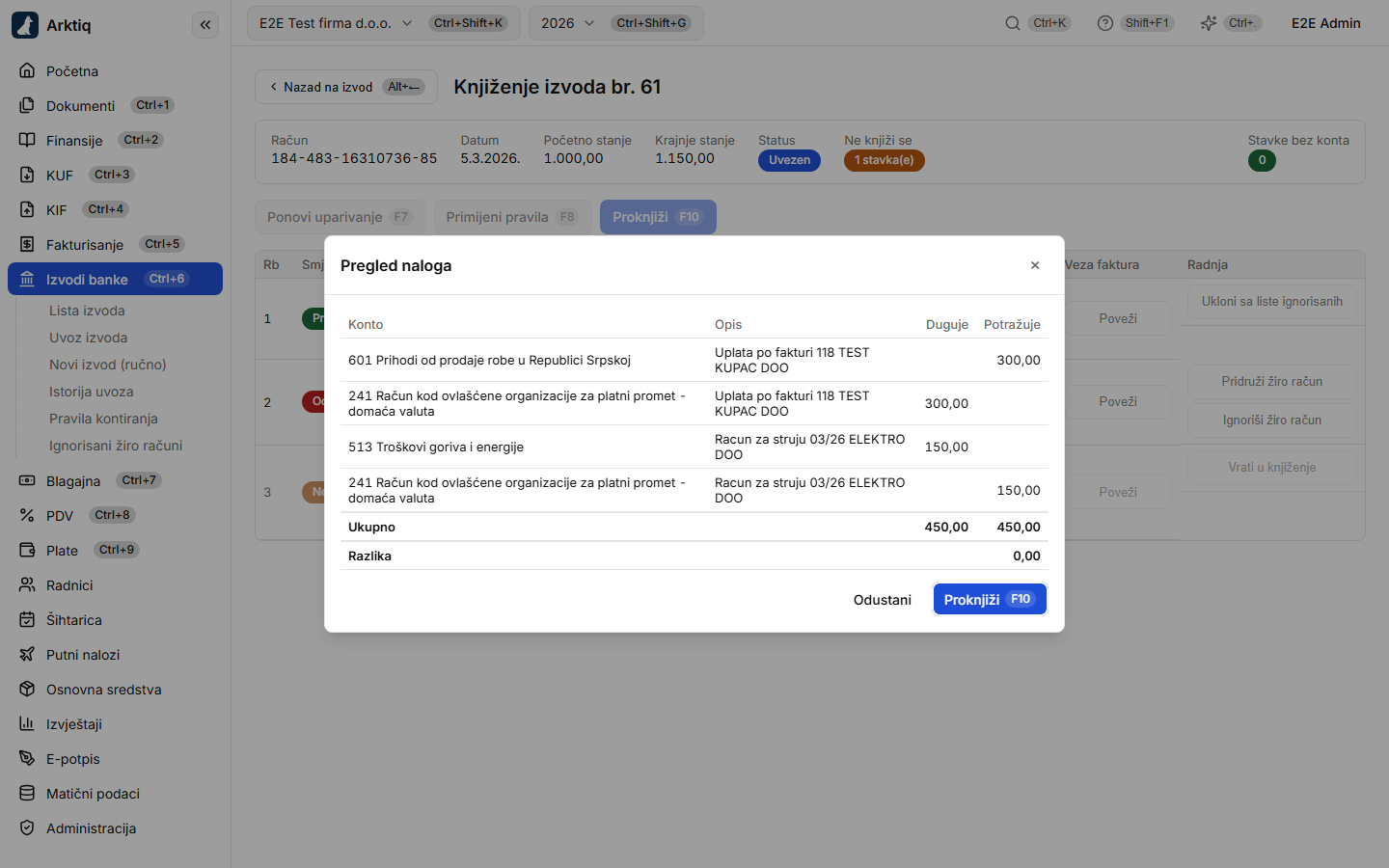The image size is (1389, 868).
Task: Open Putni nalozi plane icon
Action: pos(27,654)
